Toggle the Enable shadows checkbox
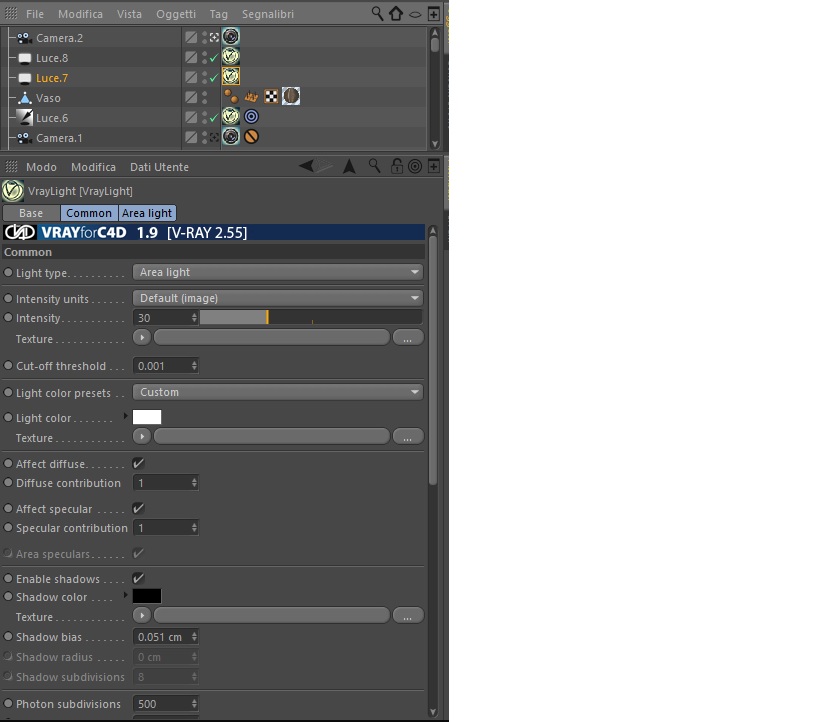 coord(138,578)
